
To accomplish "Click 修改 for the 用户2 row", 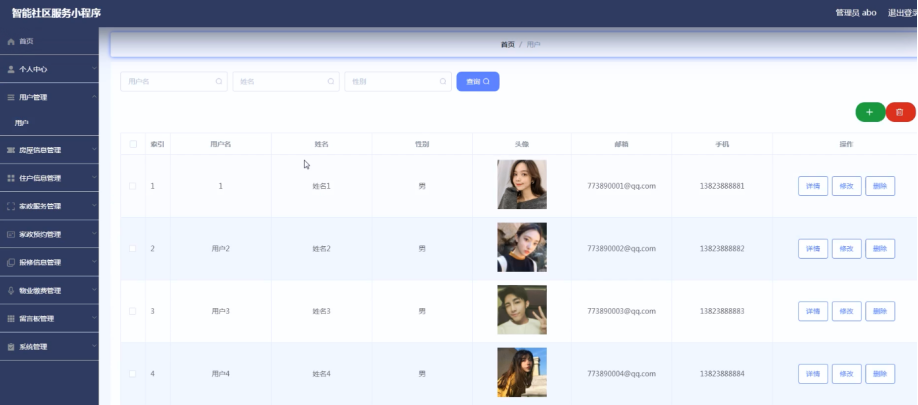I will (847, 249).
